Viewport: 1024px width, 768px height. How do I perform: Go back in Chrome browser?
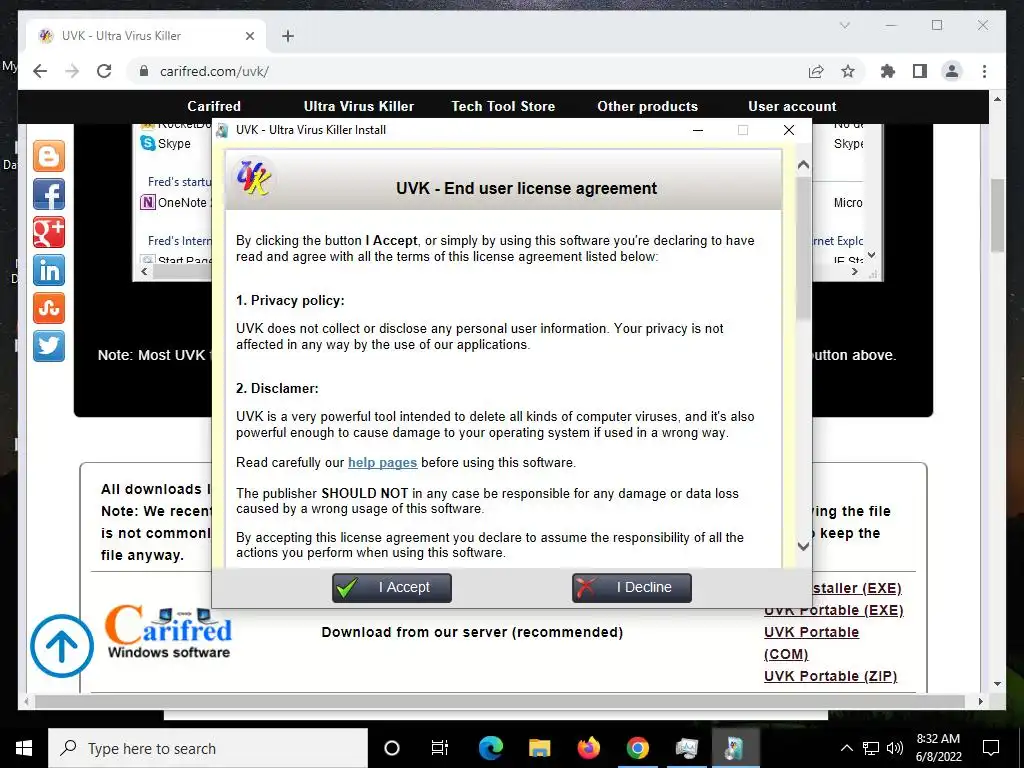coord(40,71)
